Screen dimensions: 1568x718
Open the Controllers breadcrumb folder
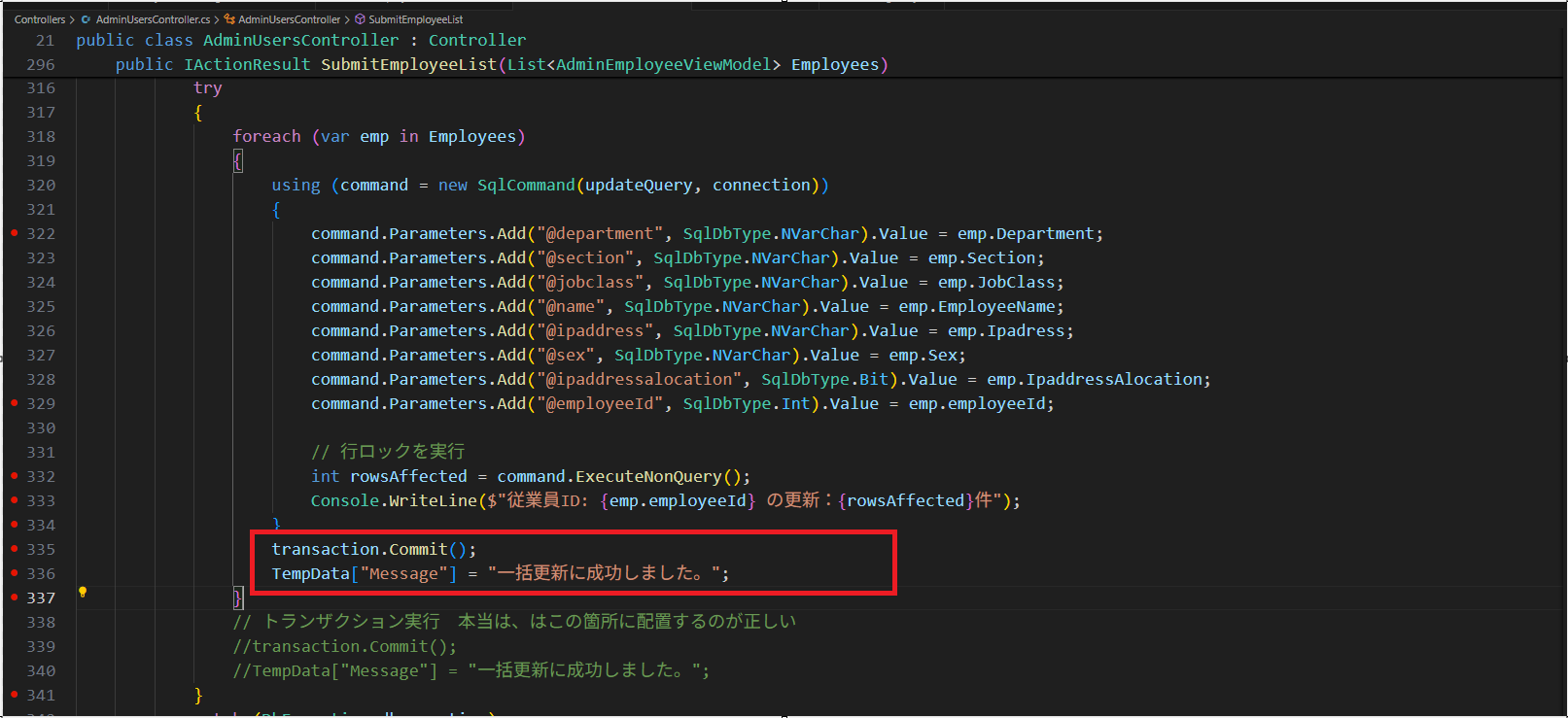(40, 19)
